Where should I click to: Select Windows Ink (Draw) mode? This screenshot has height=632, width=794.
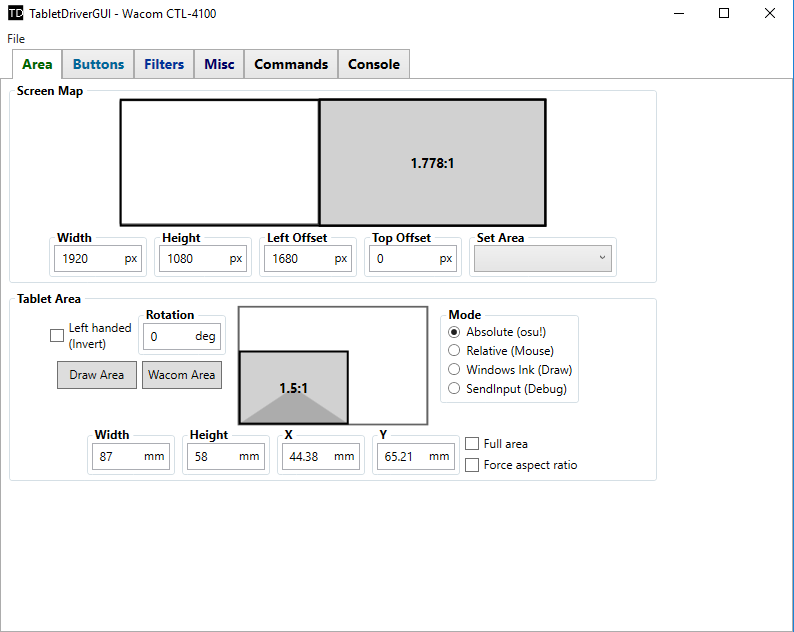click(x=454, y=370)
